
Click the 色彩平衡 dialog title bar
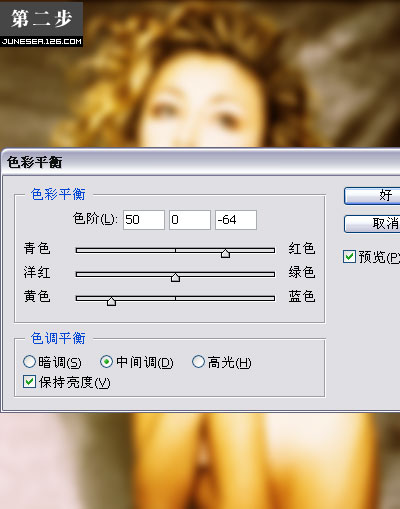tap(200, 162)
